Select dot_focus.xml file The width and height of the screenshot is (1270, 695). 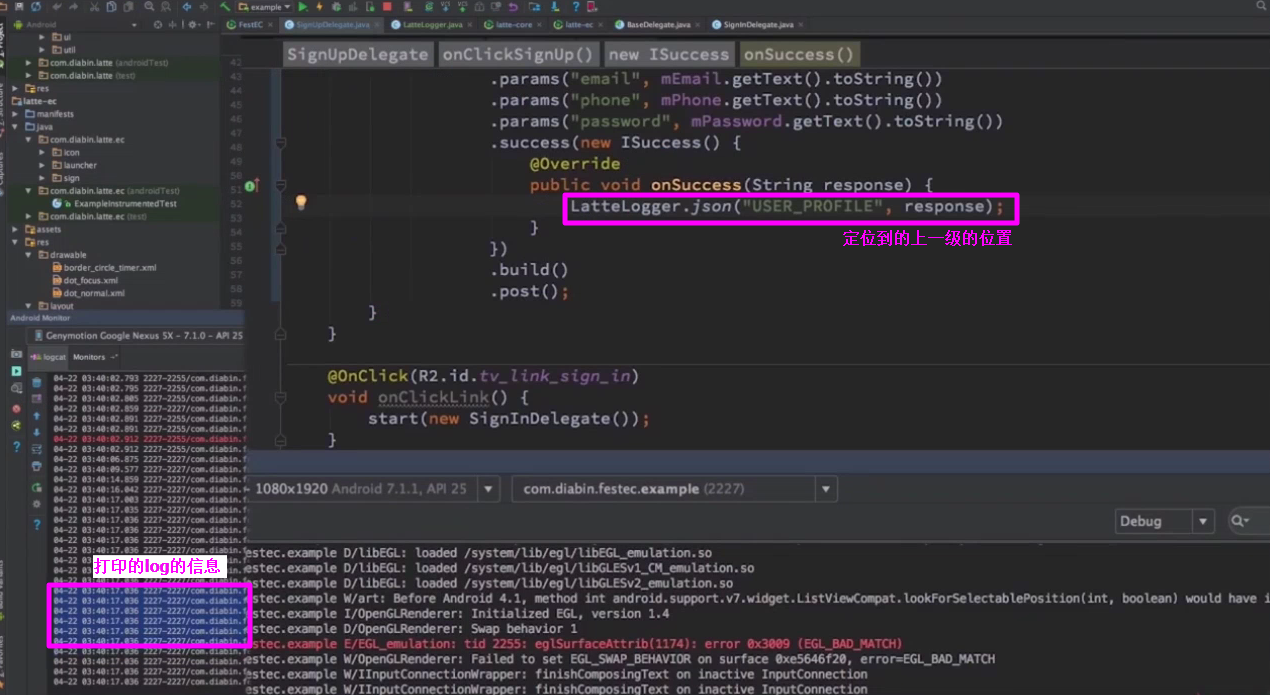(91, 281)
